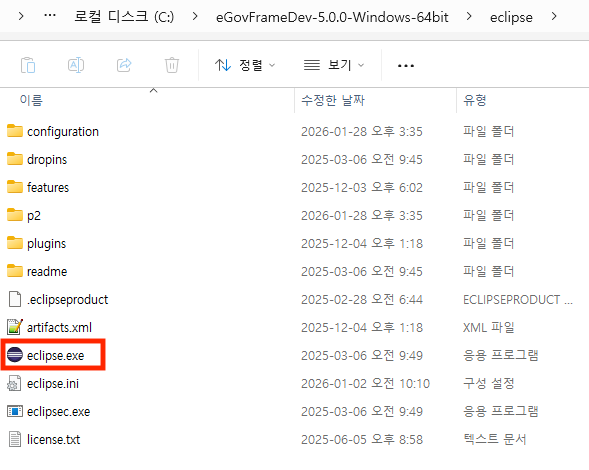Click the ECLIPSEPRODUCT type cell

[518, 299]
